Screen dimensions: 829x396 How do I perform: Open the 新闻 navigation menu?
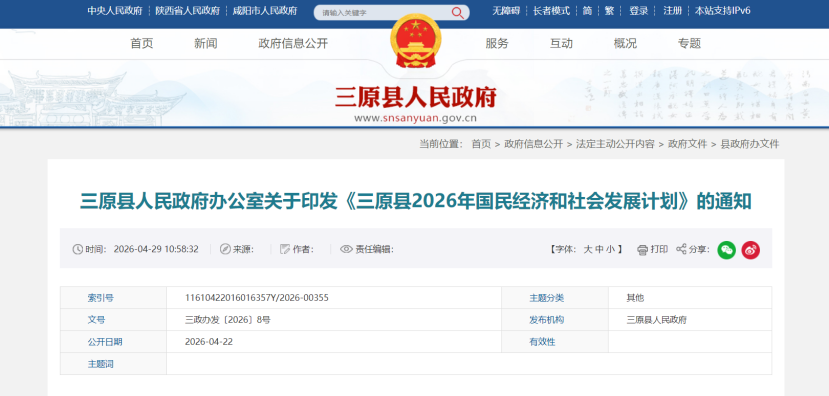click(x=206, y=44)
